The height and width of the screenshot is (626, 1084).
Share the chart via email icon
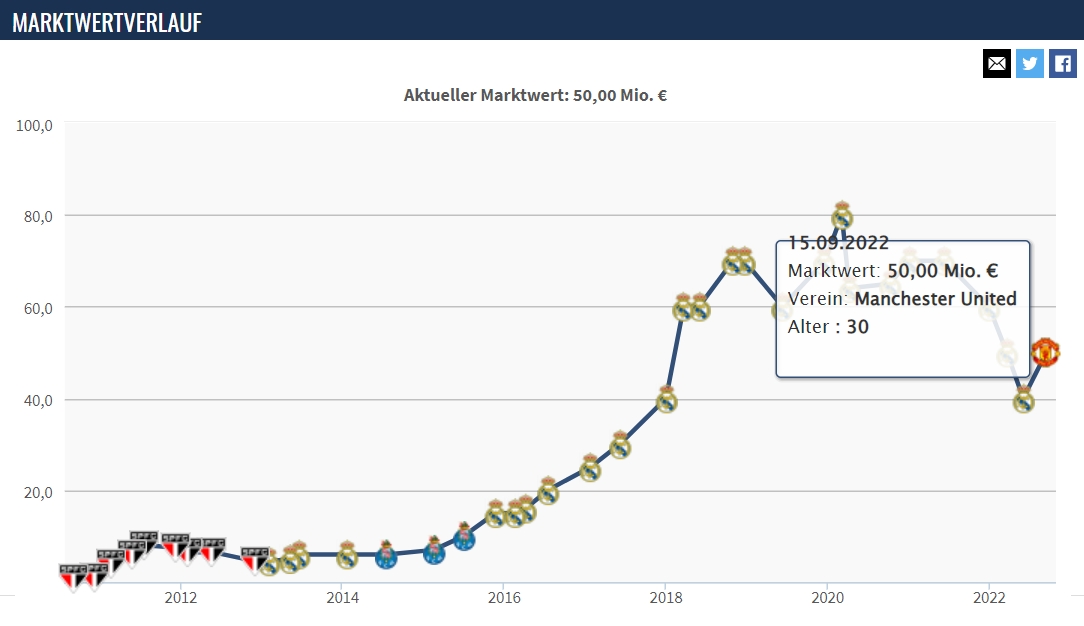tap(996, 64)
